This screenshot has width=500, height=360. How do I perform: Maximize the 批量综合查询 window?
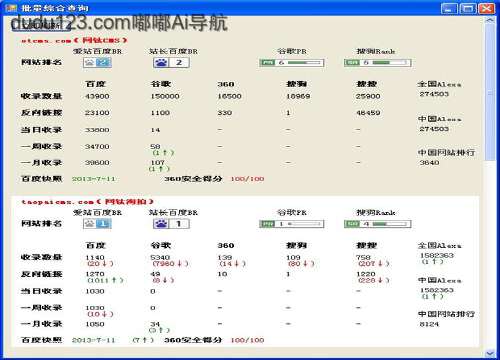(x=468, y=8)
